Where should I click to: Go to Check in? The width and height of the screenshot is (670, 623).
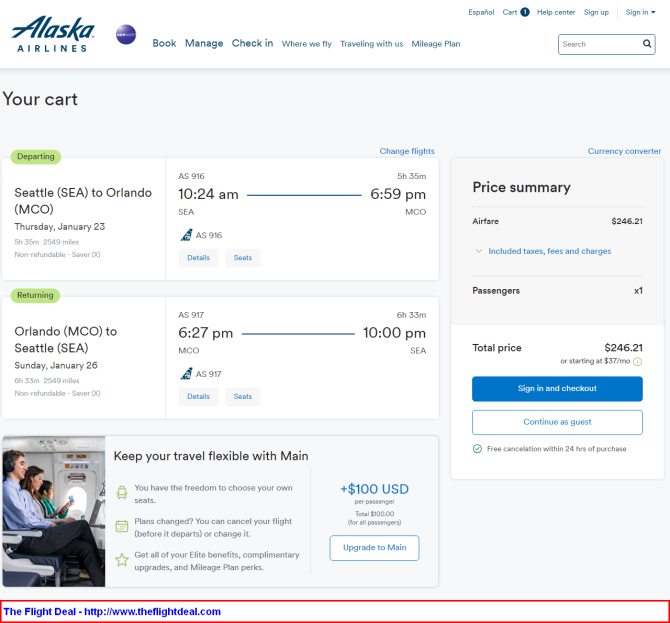pyautogui.click(x=252, y=44)
